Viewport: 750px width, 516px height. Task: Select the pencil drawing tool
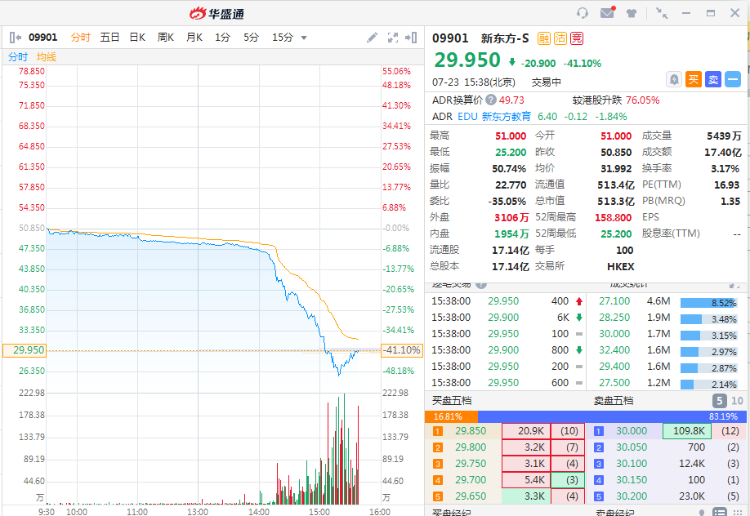[x=372, y=37]
